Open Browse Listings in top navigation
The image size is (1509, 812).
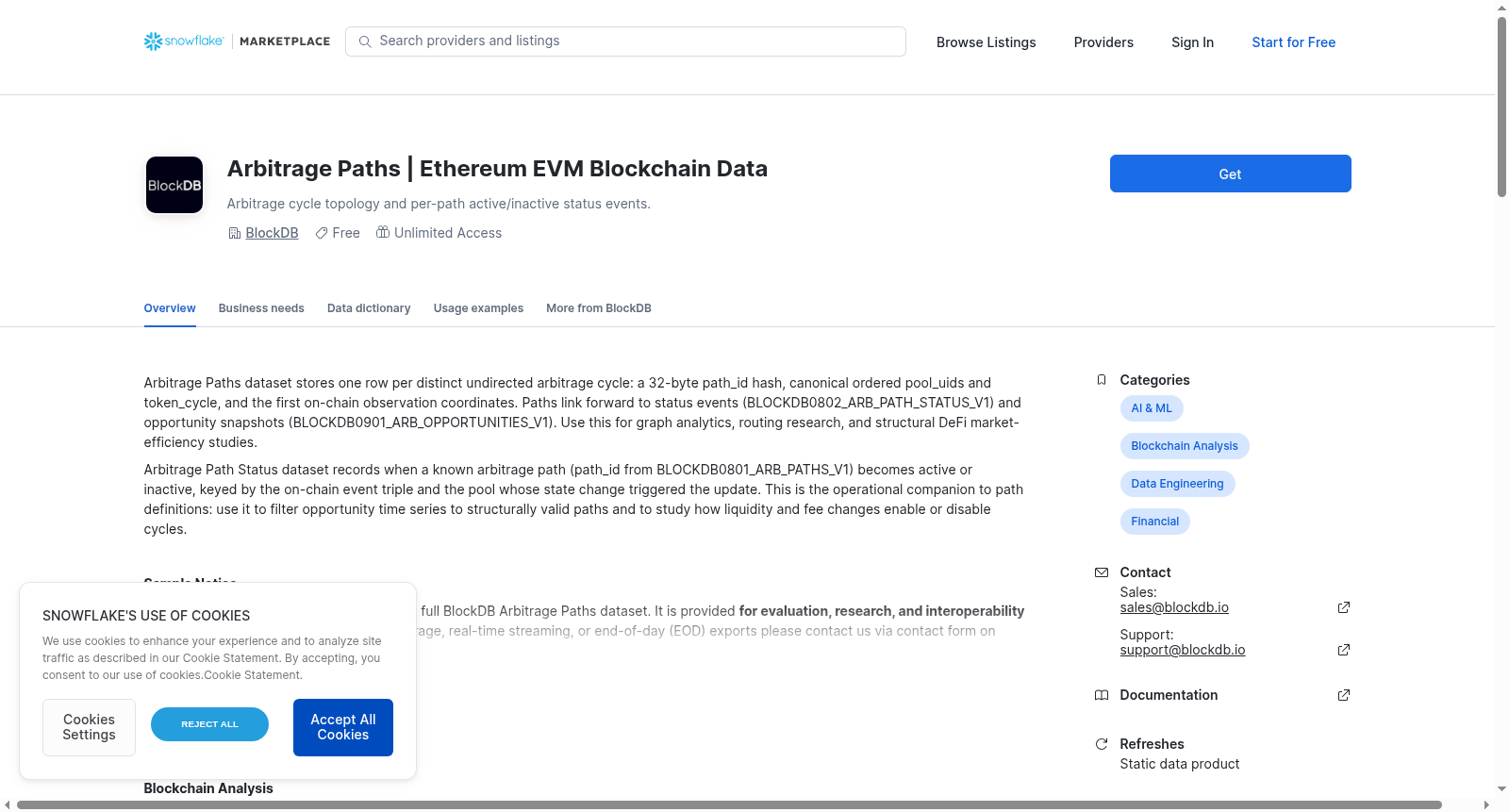point(987,42)
